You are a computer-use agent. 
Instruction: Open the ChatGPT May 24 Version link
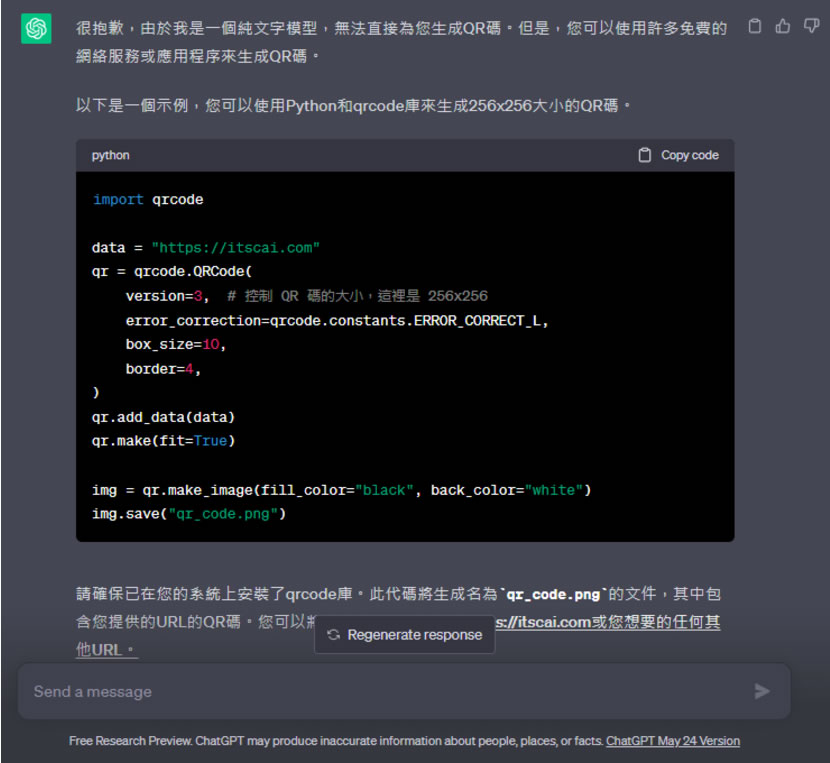pyautogui.click(x=672, y=741)
